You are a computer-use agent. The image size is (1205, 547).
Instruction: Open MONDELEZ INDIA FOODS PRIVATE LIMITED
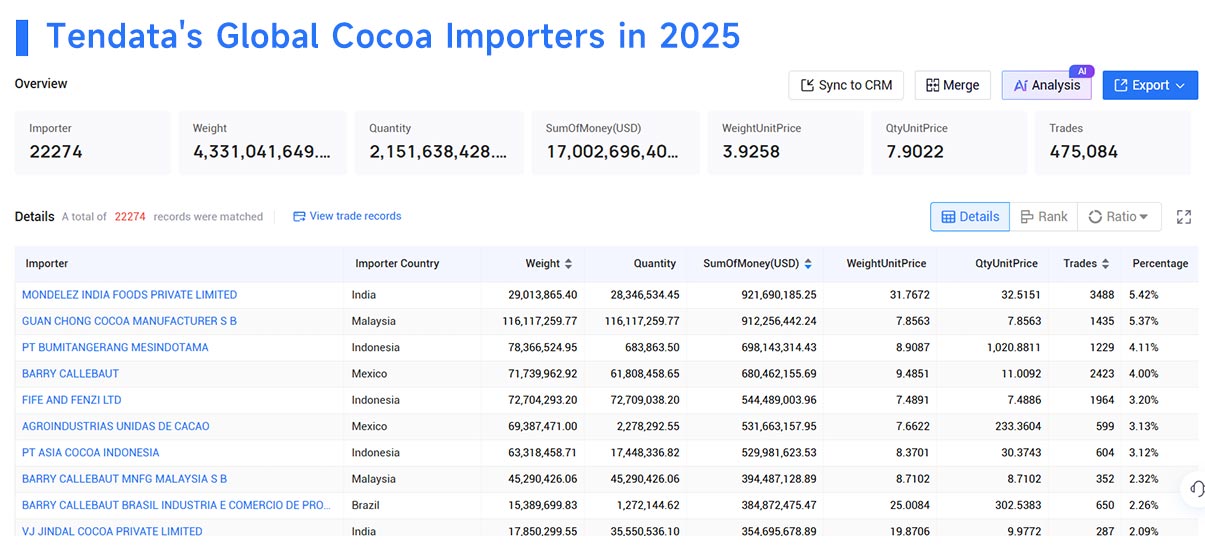pyautogui.click(x=129, y=295)
